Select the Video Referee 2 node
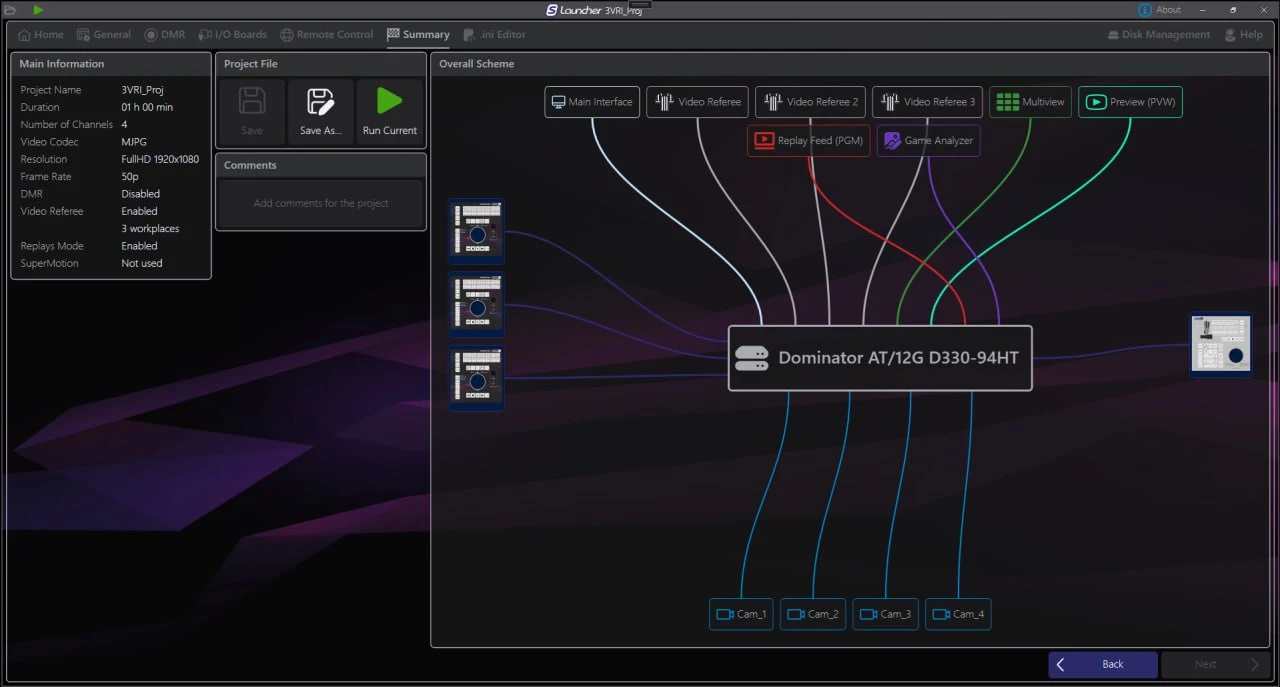Image resolution: width=1280 pixels, height=687 pixels. click(810, 102)
